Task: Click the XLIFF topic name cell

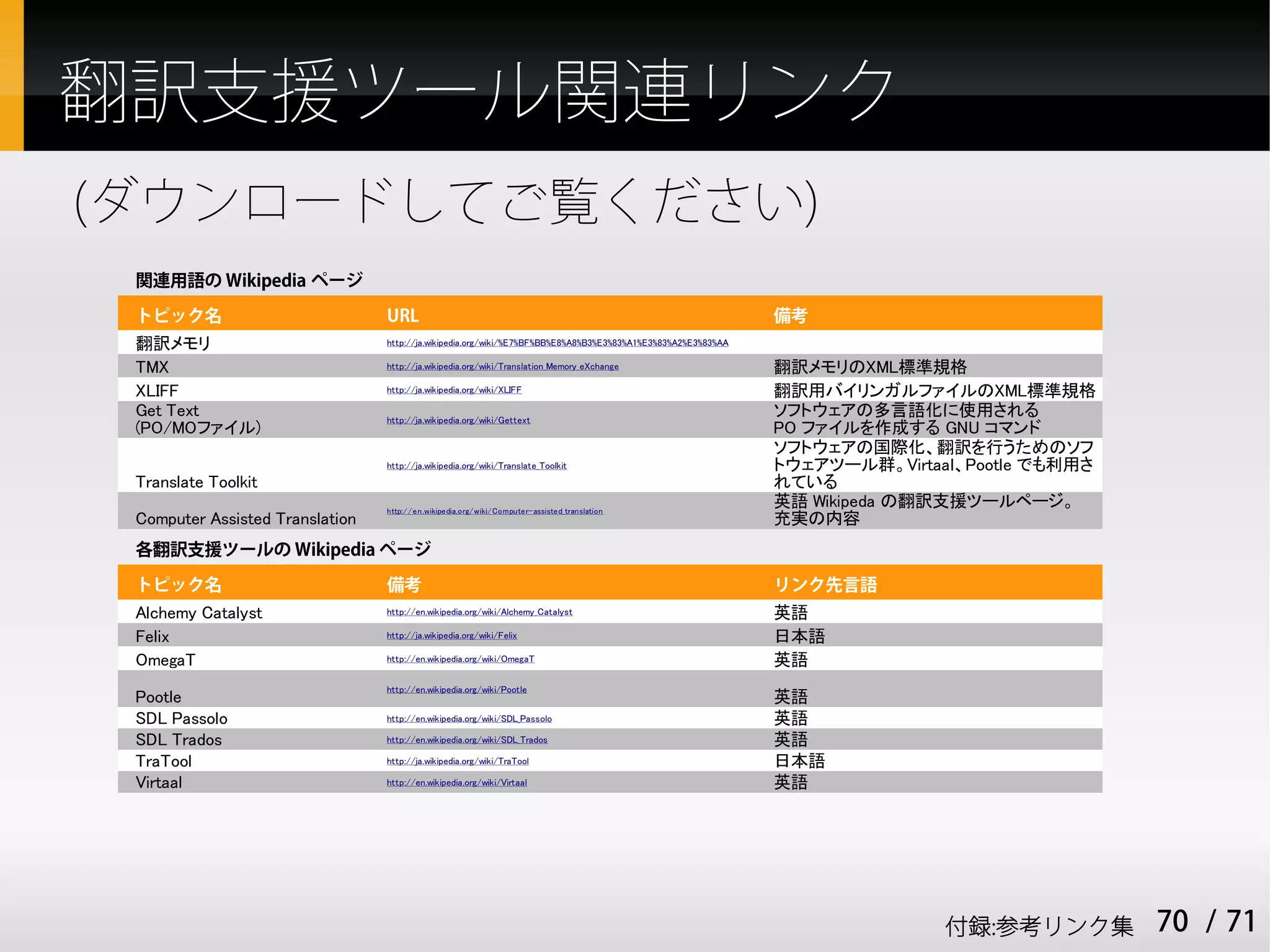Action: [157, 391]
